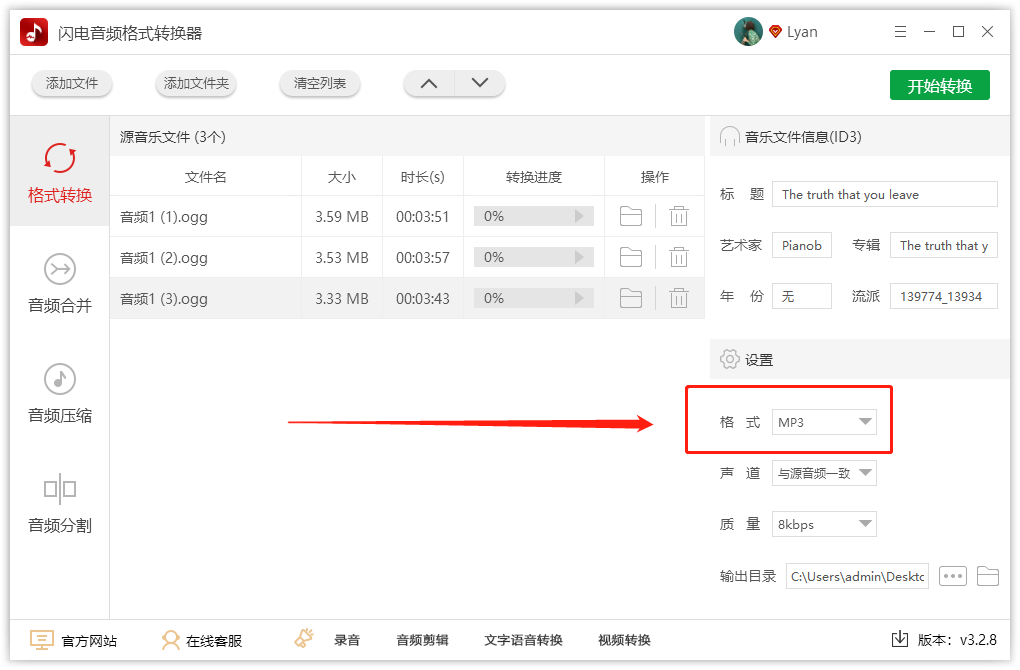Open the 格式转换 format conversion tab

click(x=60, y=172)
